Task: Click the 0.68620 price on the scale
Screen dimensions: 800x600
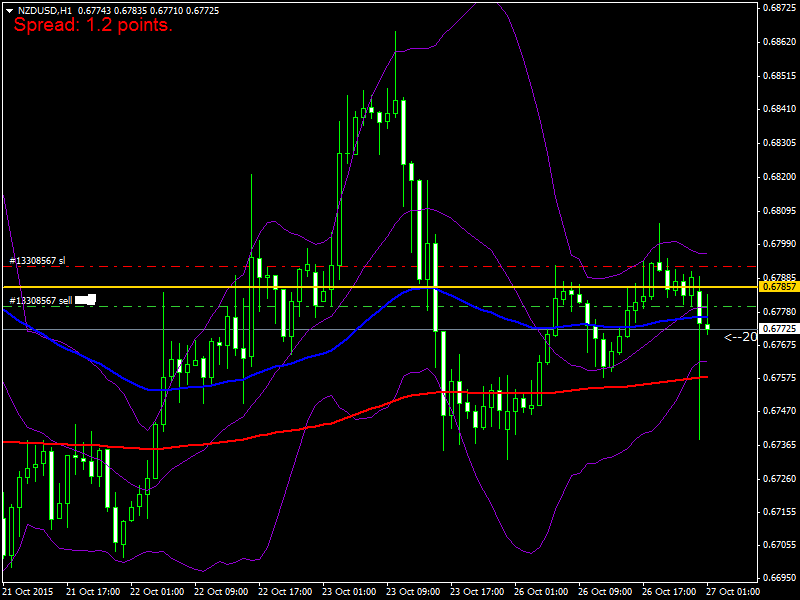Action: click(778, 42)
